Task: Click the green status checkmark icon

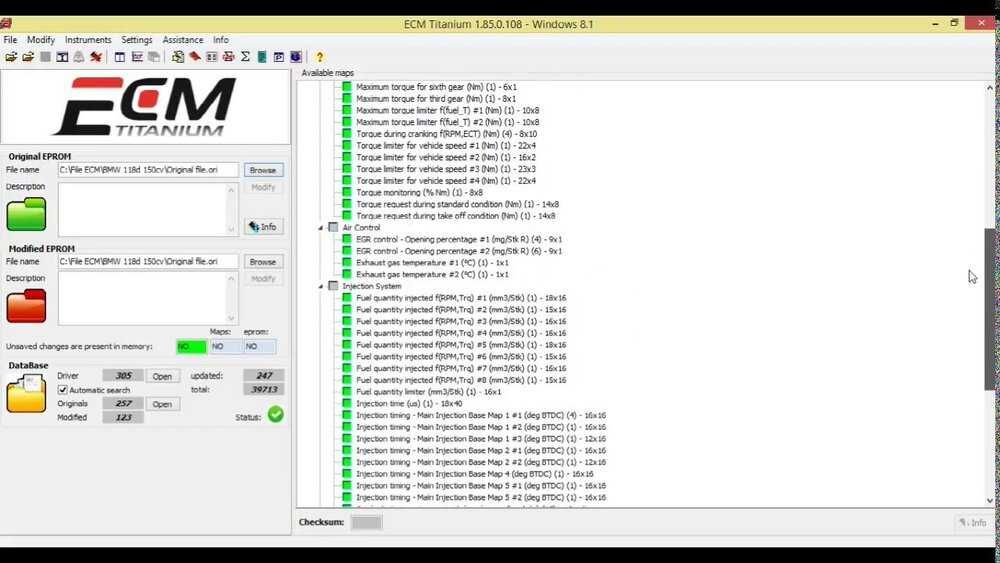Action: pyautogui.click(x=276, y=414)
